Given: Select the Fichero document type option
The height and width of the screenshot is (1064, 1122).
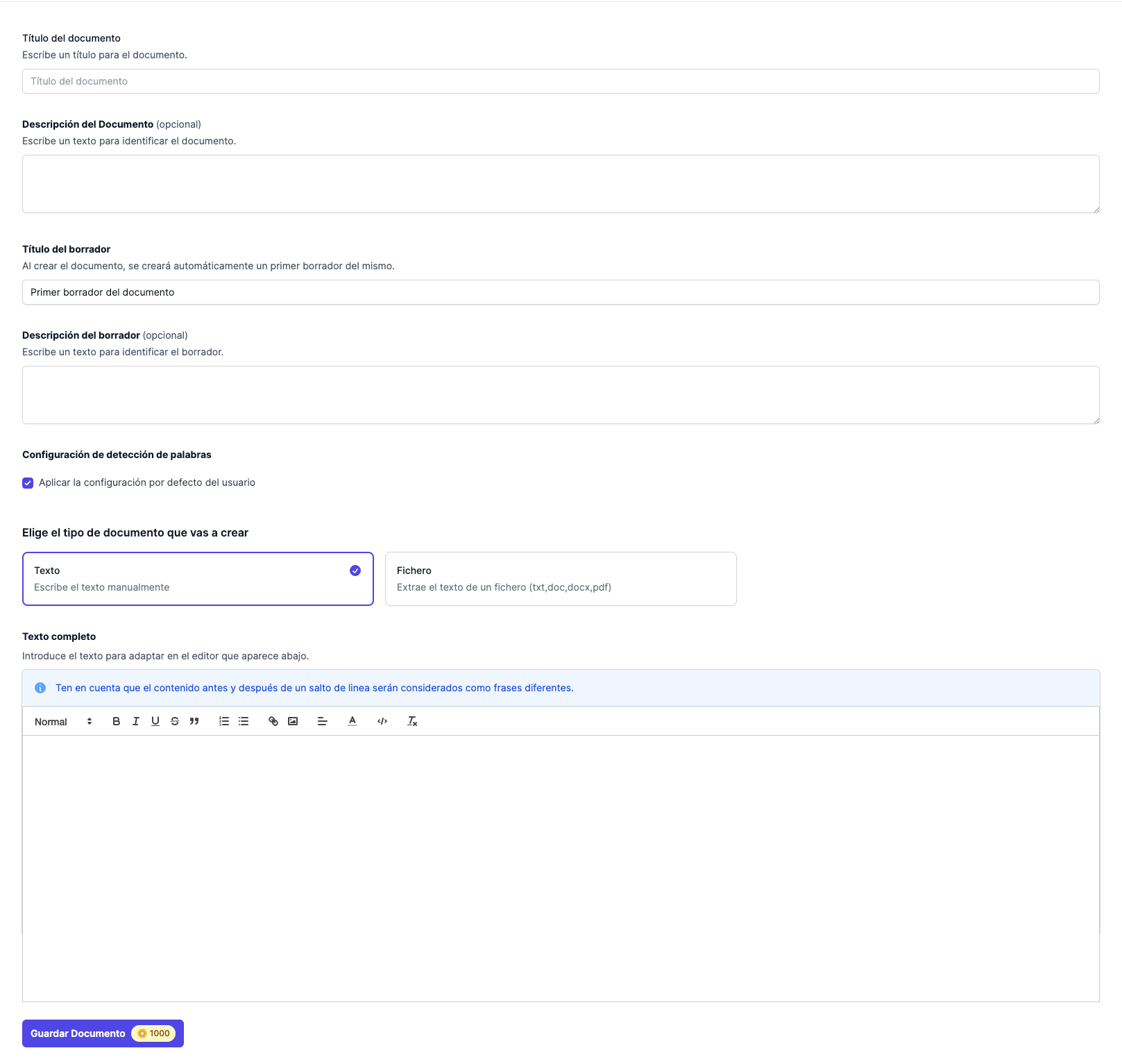Looking at the screenshot, I should coord(561,578).
